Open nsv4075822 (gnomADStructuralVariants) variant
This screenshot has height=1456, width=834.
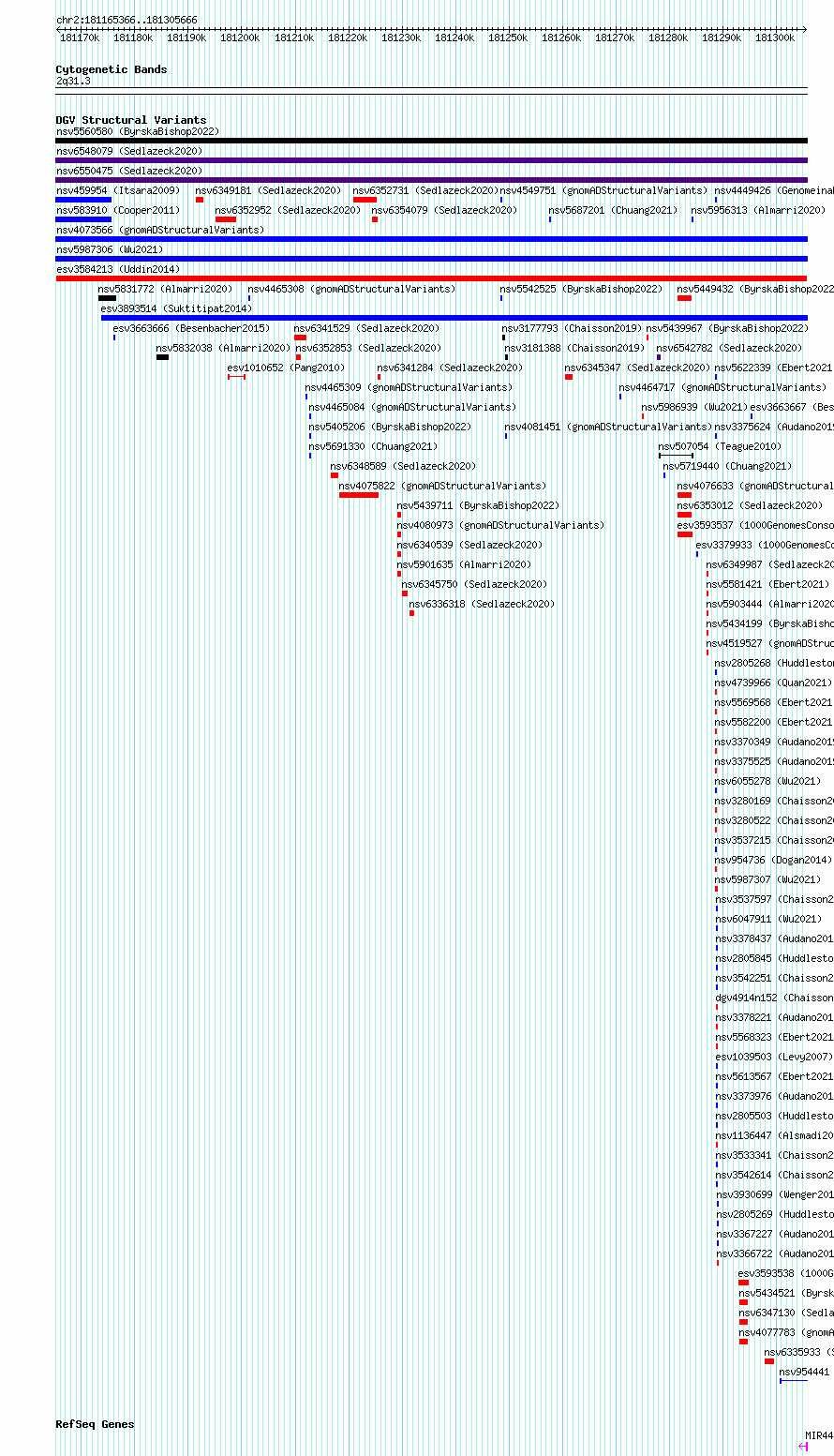click(443, 487)
